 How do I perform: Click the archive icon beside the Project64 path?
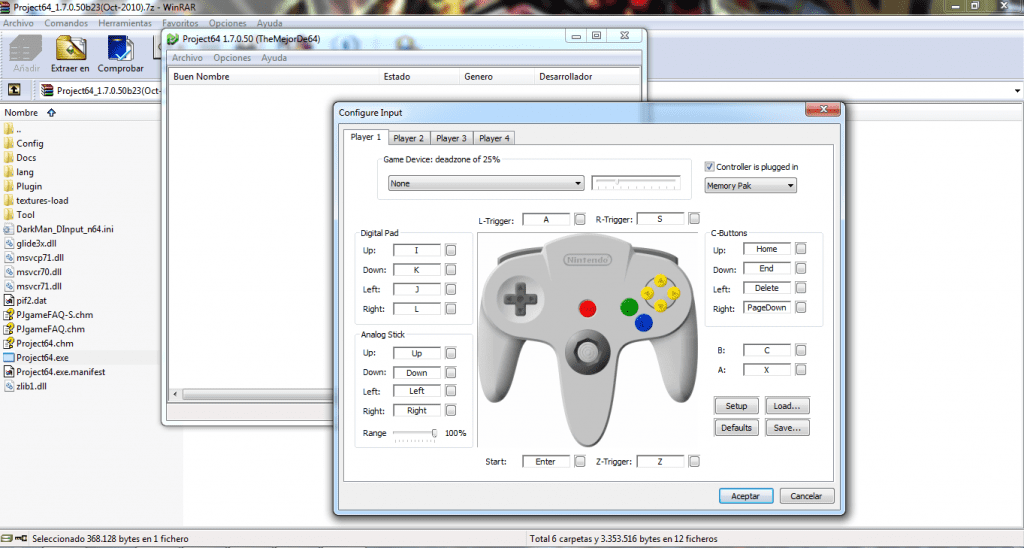[47, 90]
